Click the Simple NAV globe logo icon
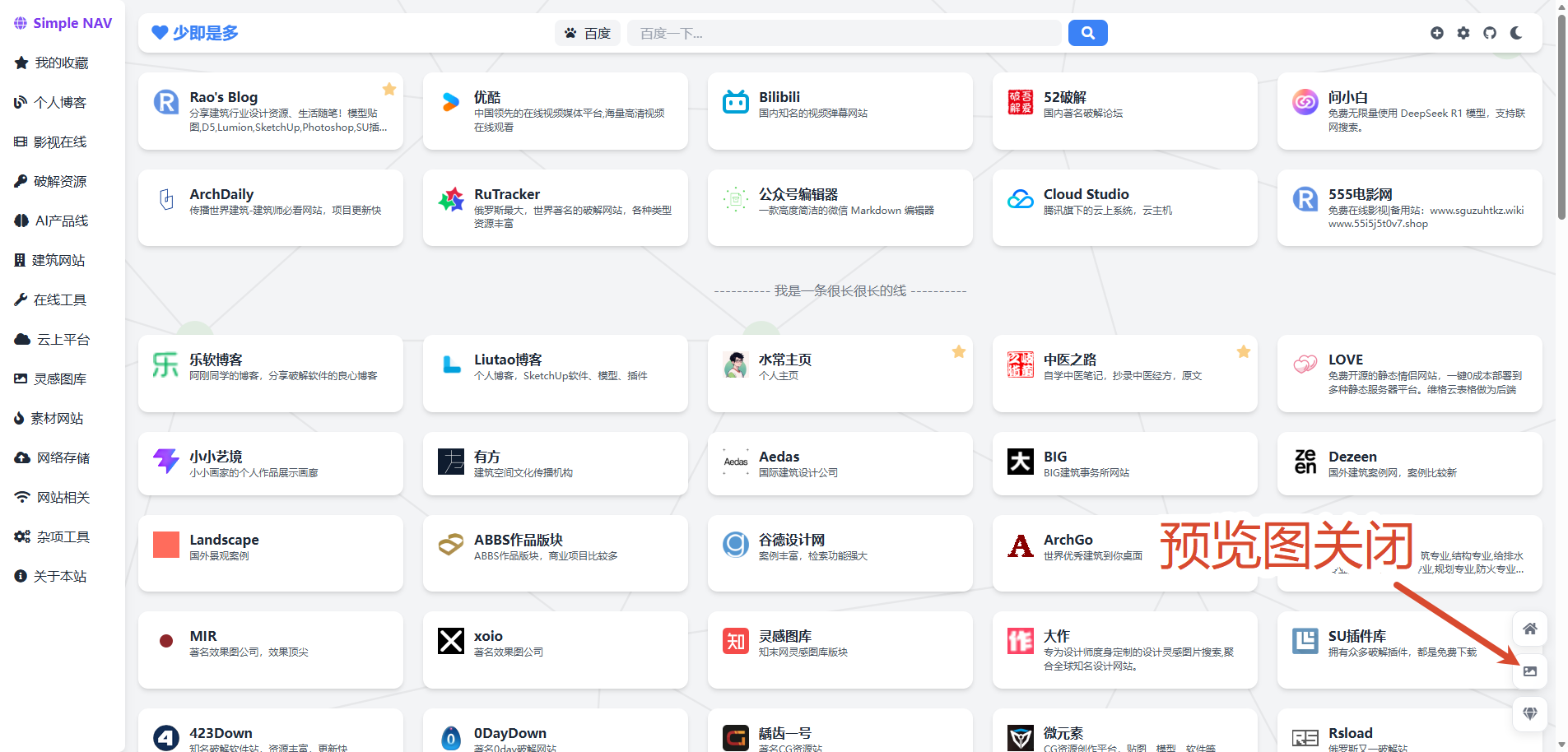This screenshot has height=752, width=1568. click(21, 23)
